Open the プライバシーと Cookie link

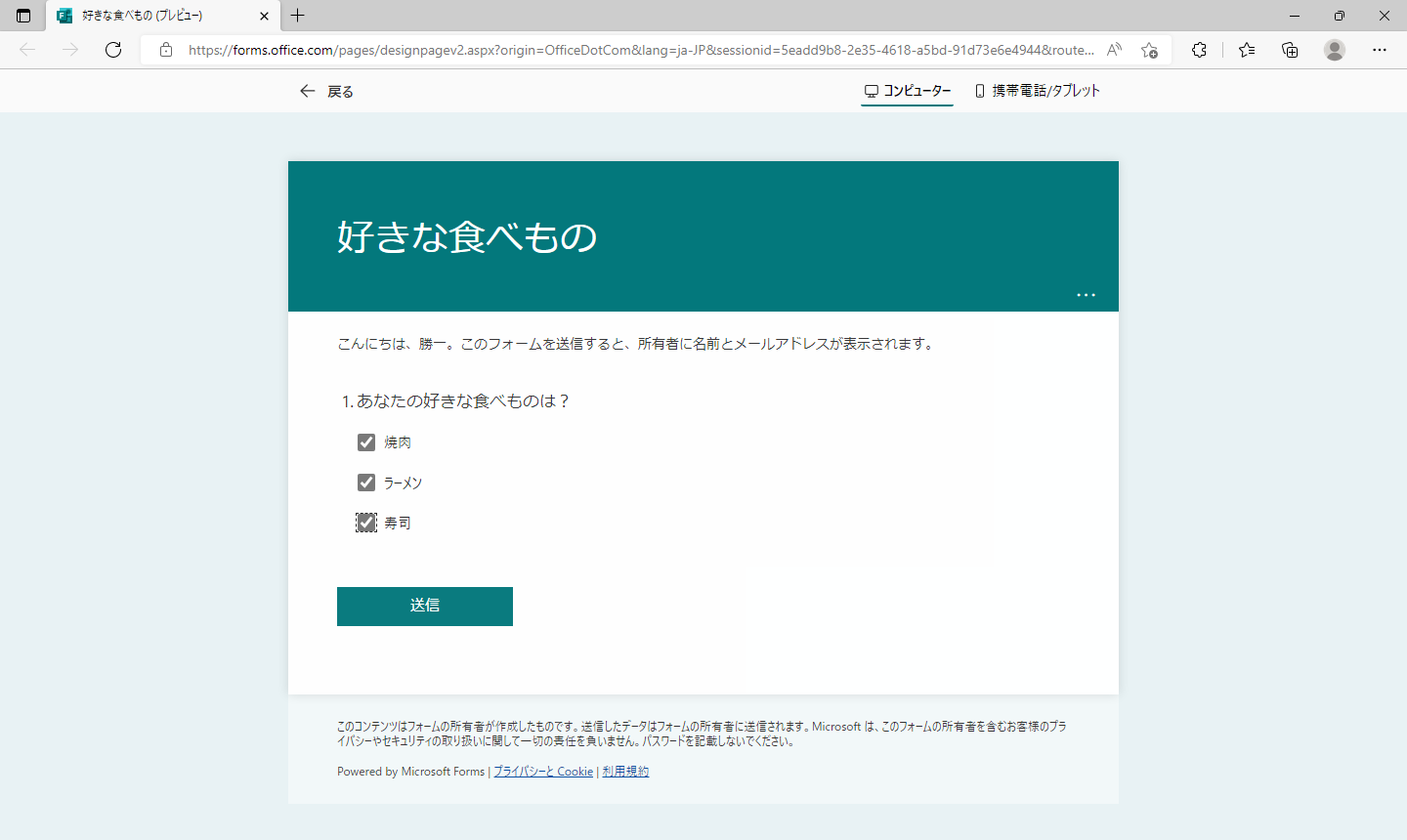tap(543, 772)
